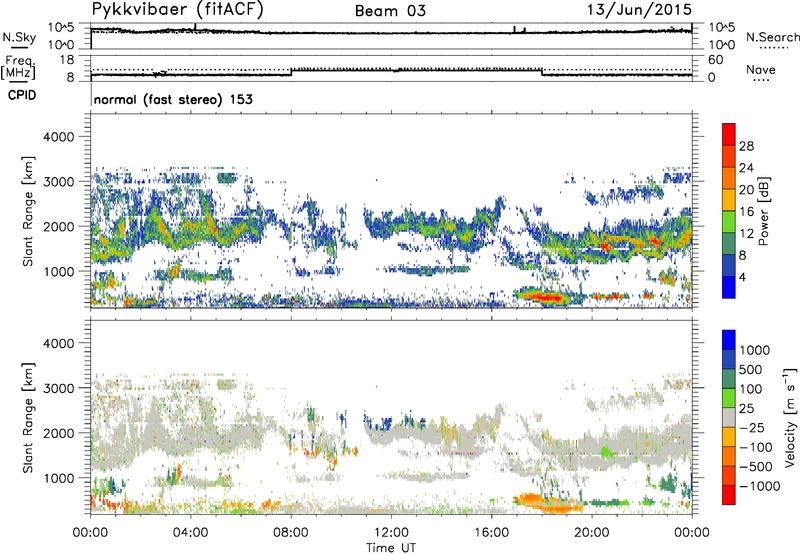Click '500' label on velocity colorbar

tap(751, 369)
